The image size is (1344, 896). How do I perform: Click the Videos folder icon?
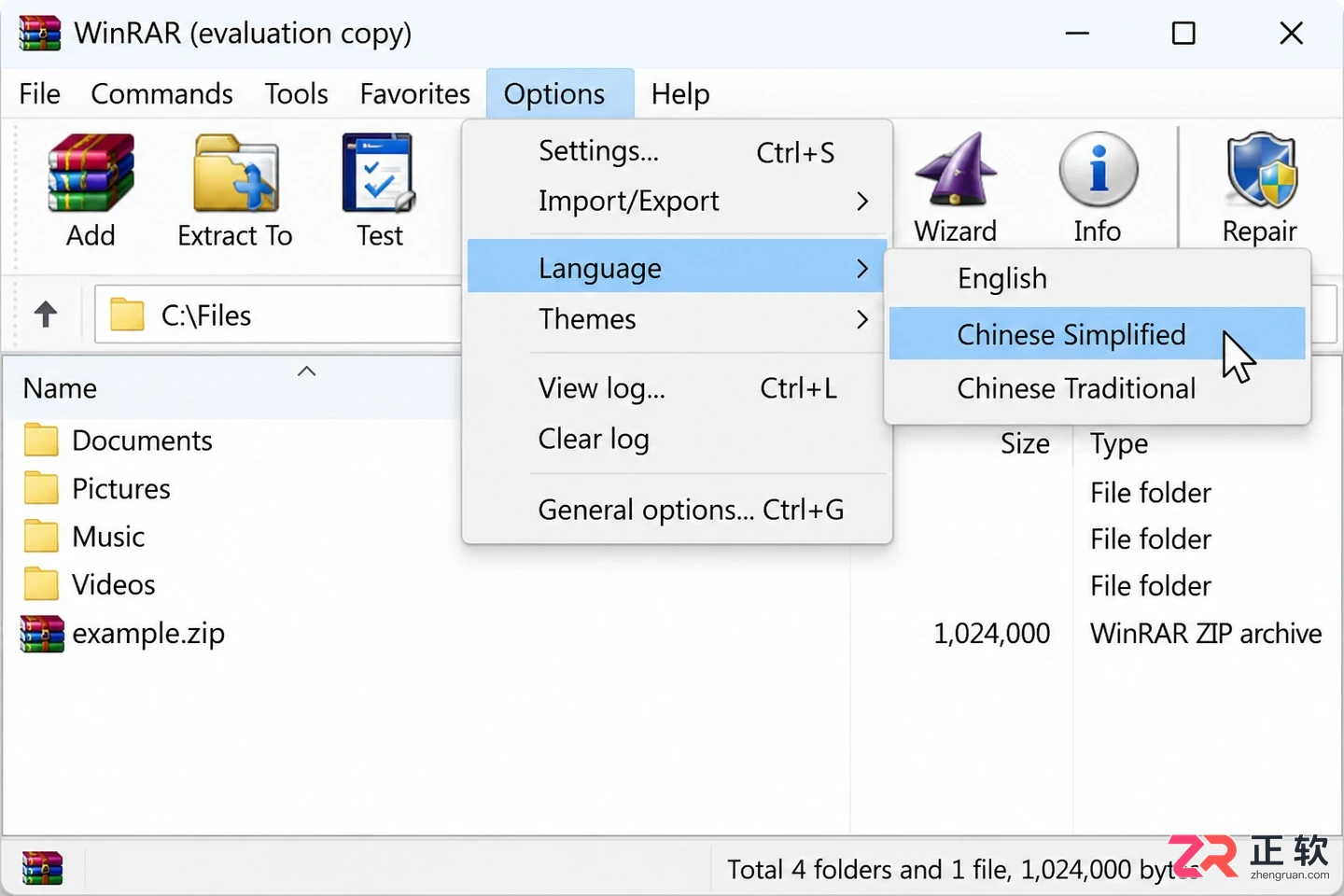pos(41,584)
